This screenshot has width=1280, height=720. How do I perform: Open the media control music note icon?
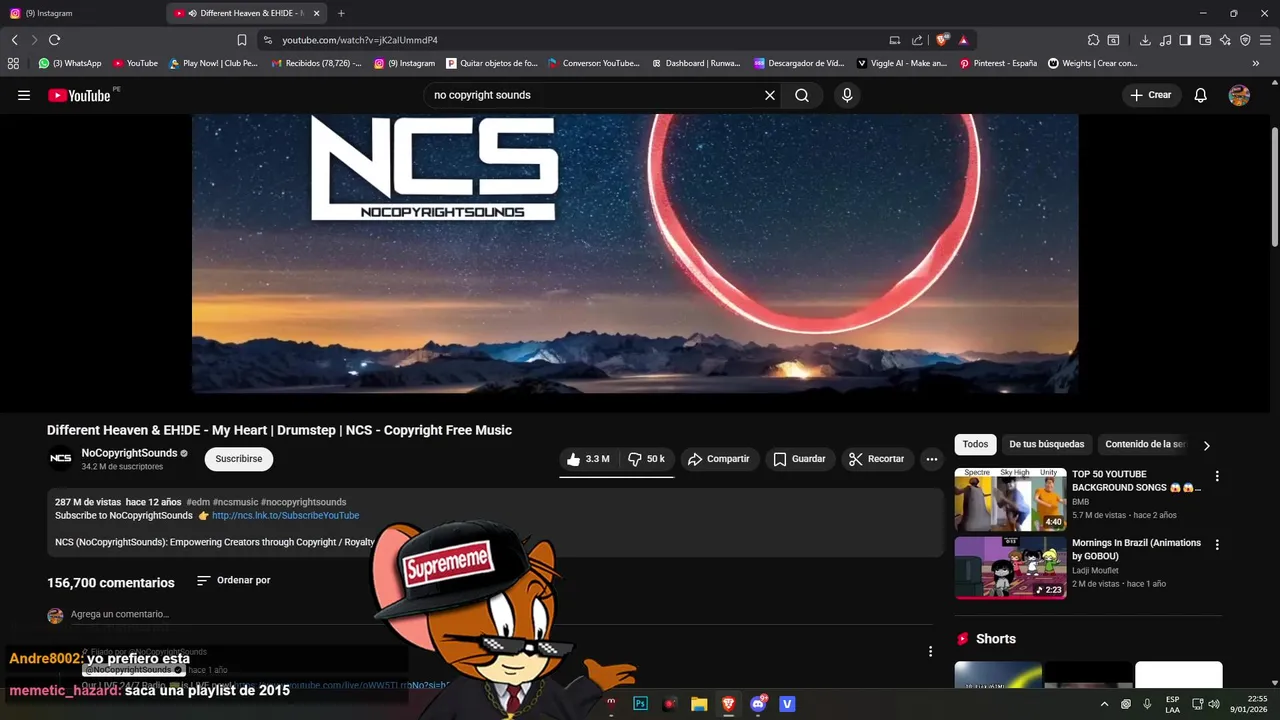pos(1165,40)
